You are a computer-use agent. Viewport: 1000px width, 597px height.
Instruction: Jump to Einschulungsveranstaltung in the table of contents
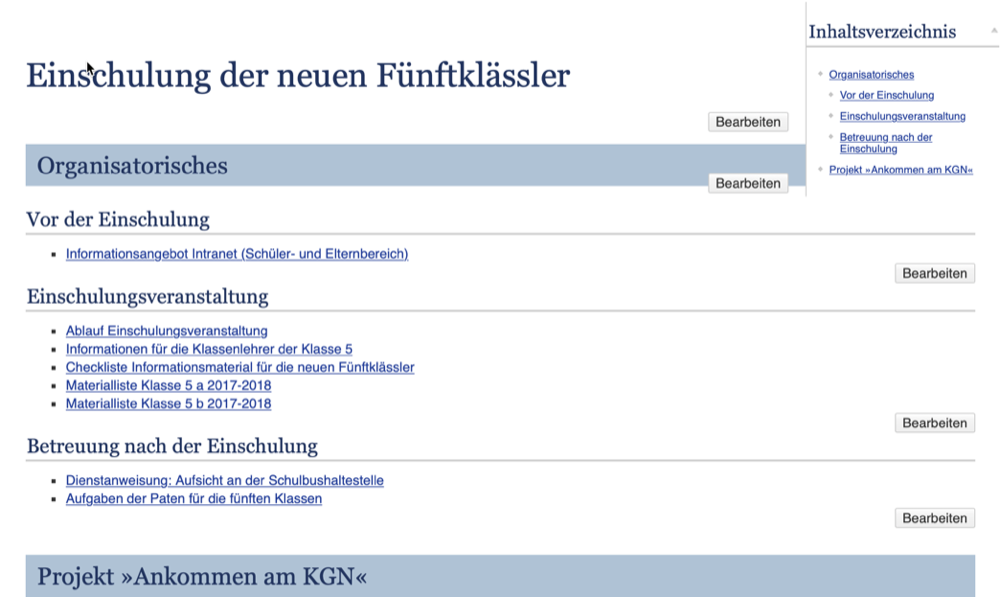click(x=902, y=116)
